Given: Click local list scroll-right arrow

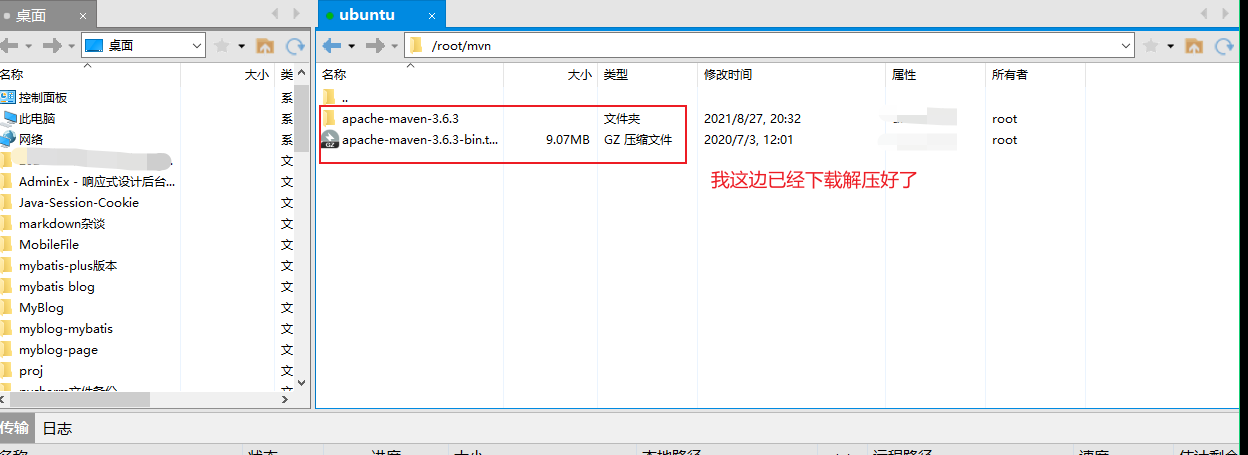Looking at the screenshot, I should pos(287,400).
